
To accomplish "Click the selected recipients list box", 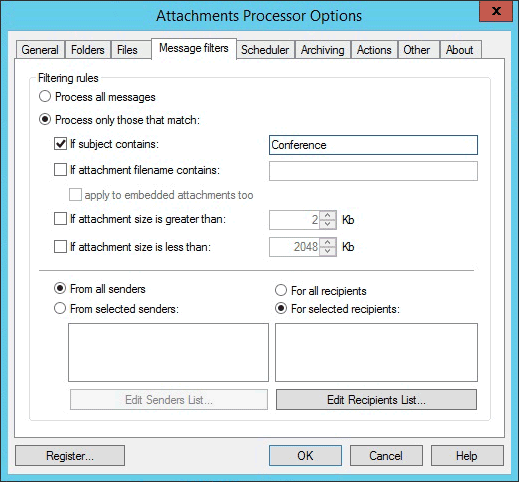I will 376,352.
